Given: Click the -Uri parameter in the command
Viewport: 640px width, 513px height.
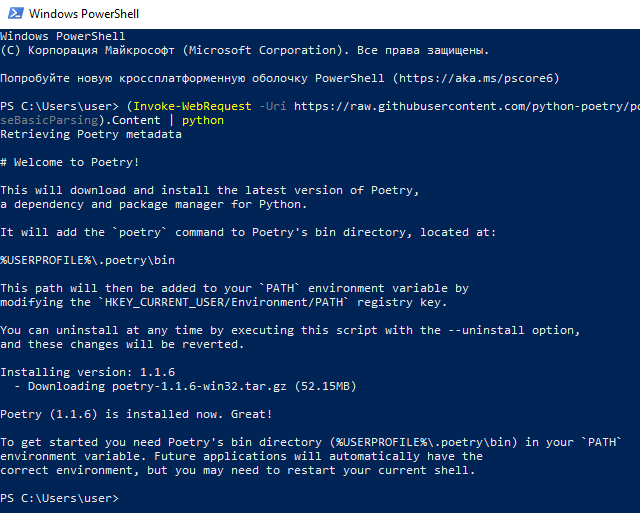Looking at the screenshot, I should (x=273, y=106).
